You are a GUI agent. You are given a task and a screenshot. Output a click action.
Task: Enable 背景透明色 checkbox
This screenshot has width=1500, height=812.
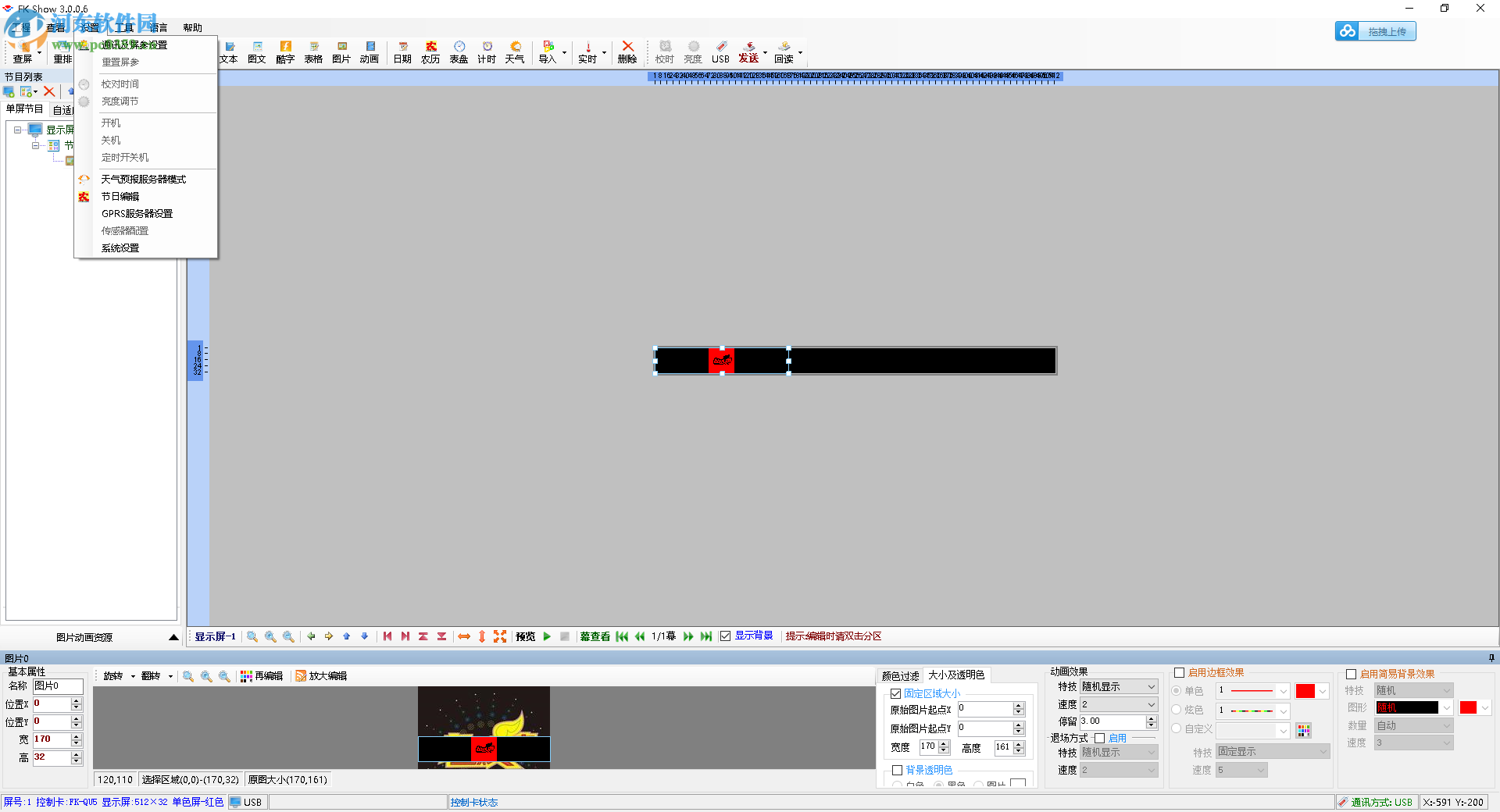click(x=898, y=770)
